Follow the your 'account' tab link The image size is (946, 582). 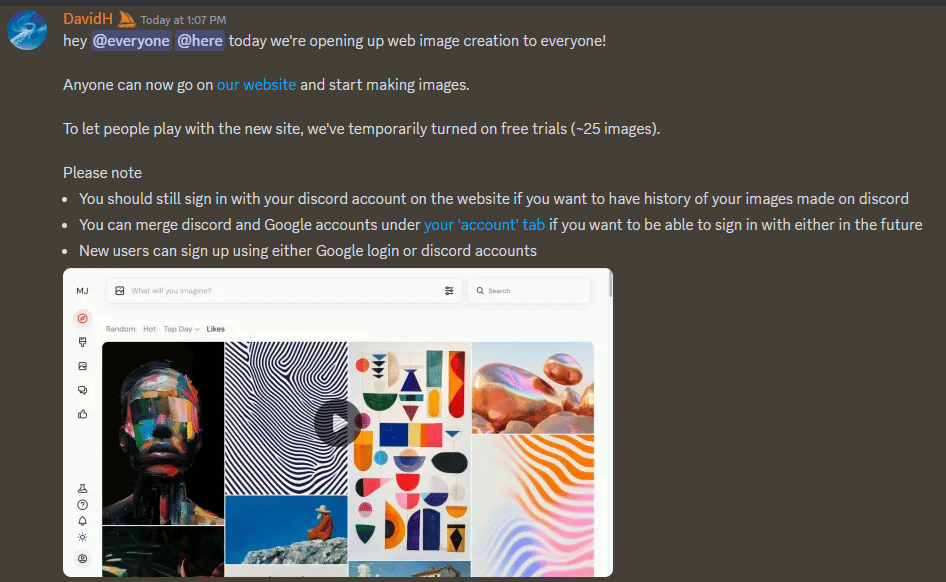[484, 225]
